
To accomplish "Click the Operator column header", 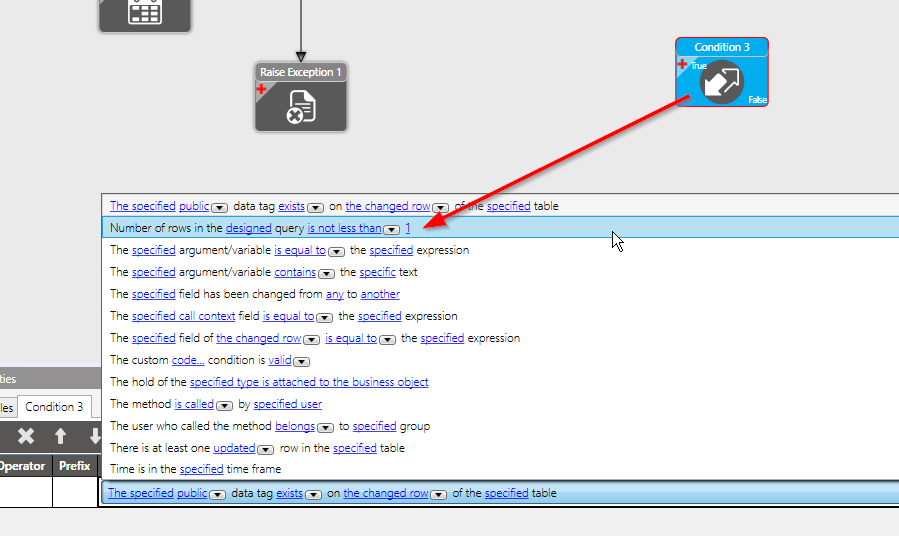I will pos(22,466).
